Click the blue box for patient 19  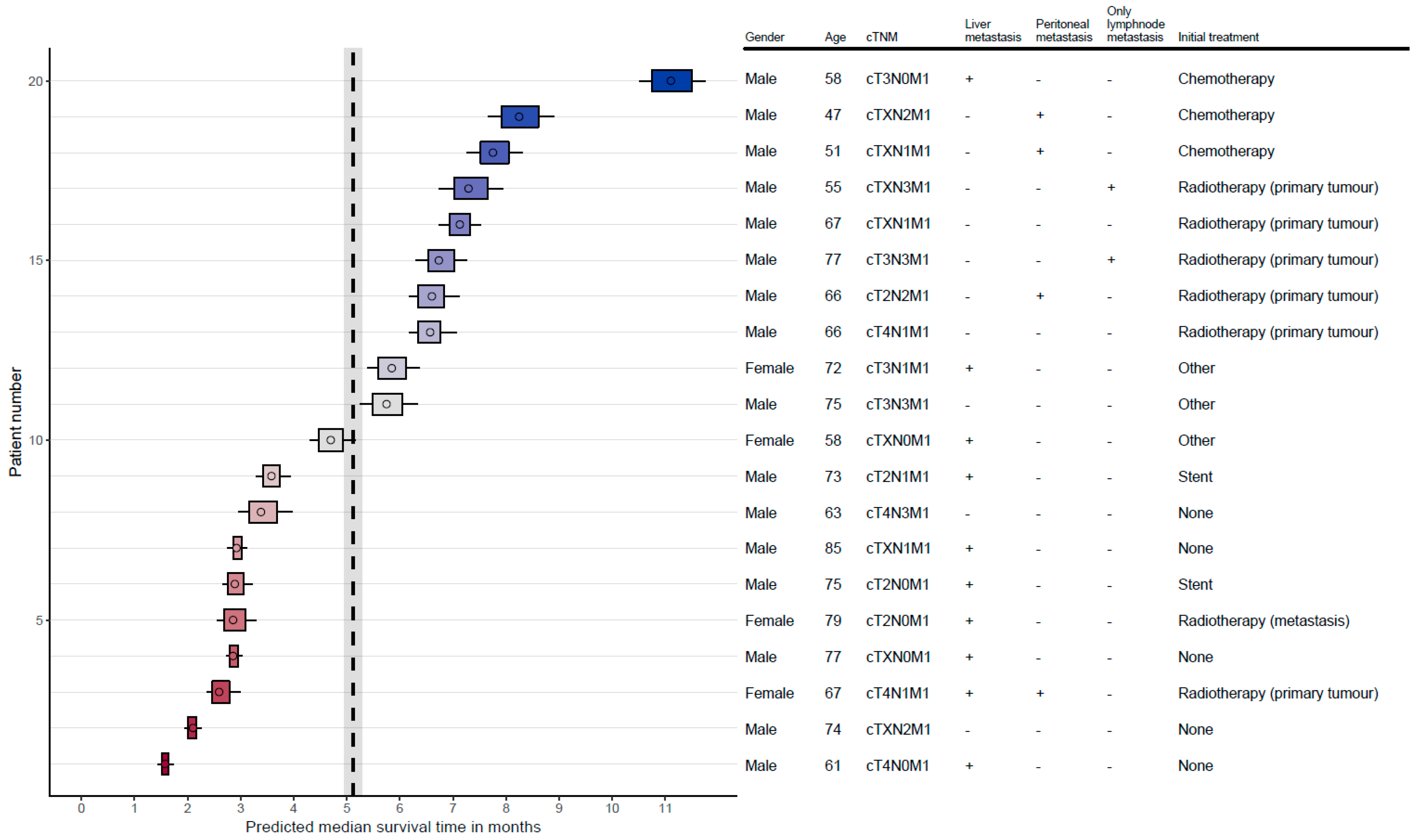click(x=520, y=117)
